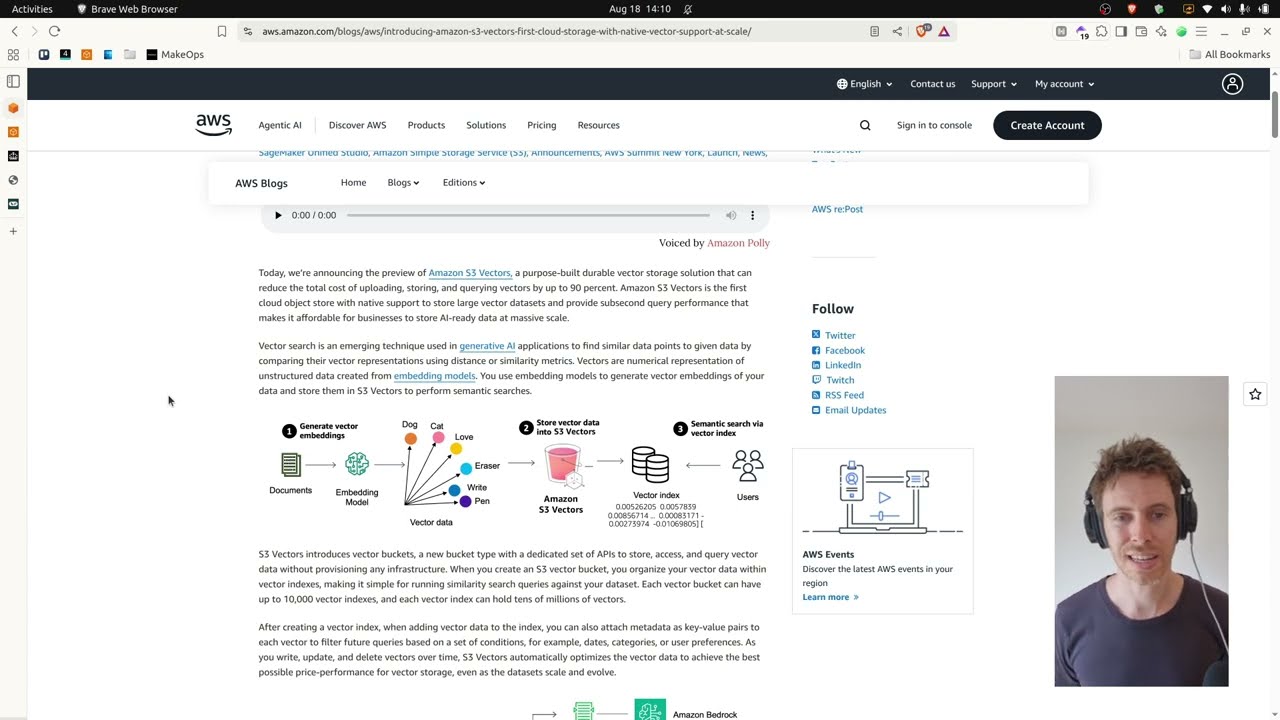The width and height of the screenshot is (1280, 720).
Task: Open audio player three-dot options
Action: click(x=752, y=215)
